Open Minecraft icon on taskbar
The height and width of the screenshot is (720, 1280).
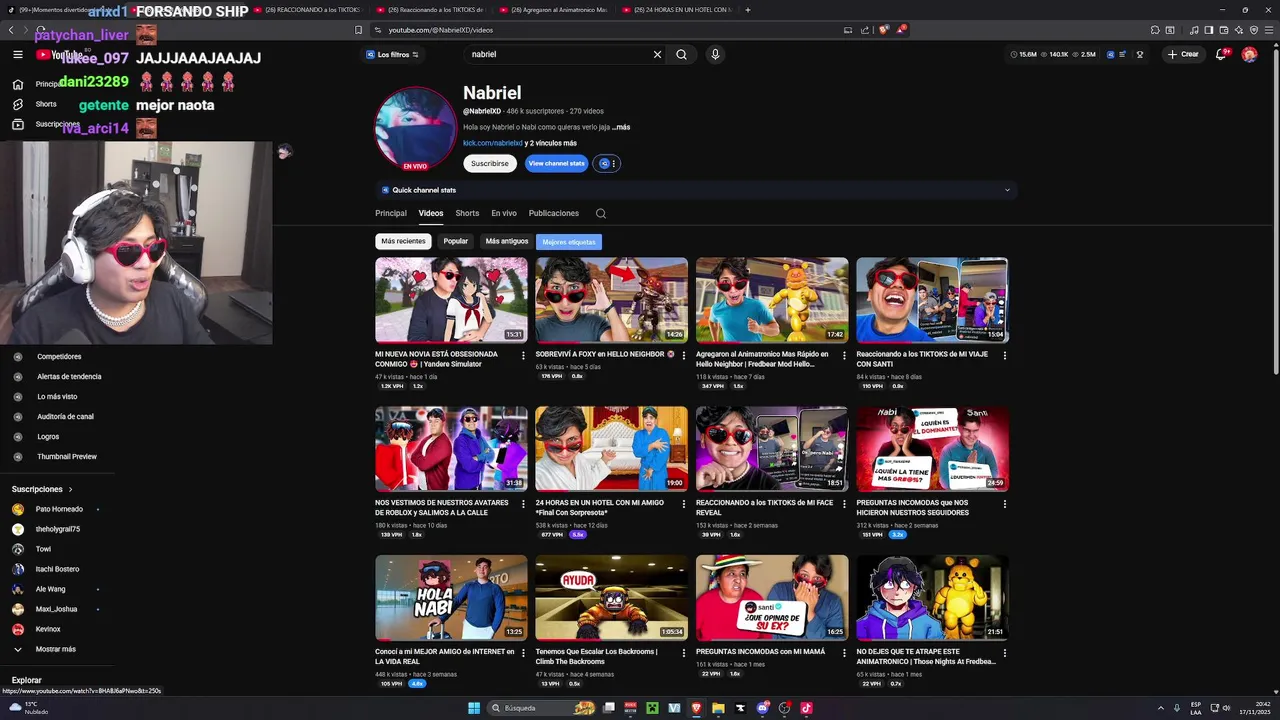coord(652,708)
